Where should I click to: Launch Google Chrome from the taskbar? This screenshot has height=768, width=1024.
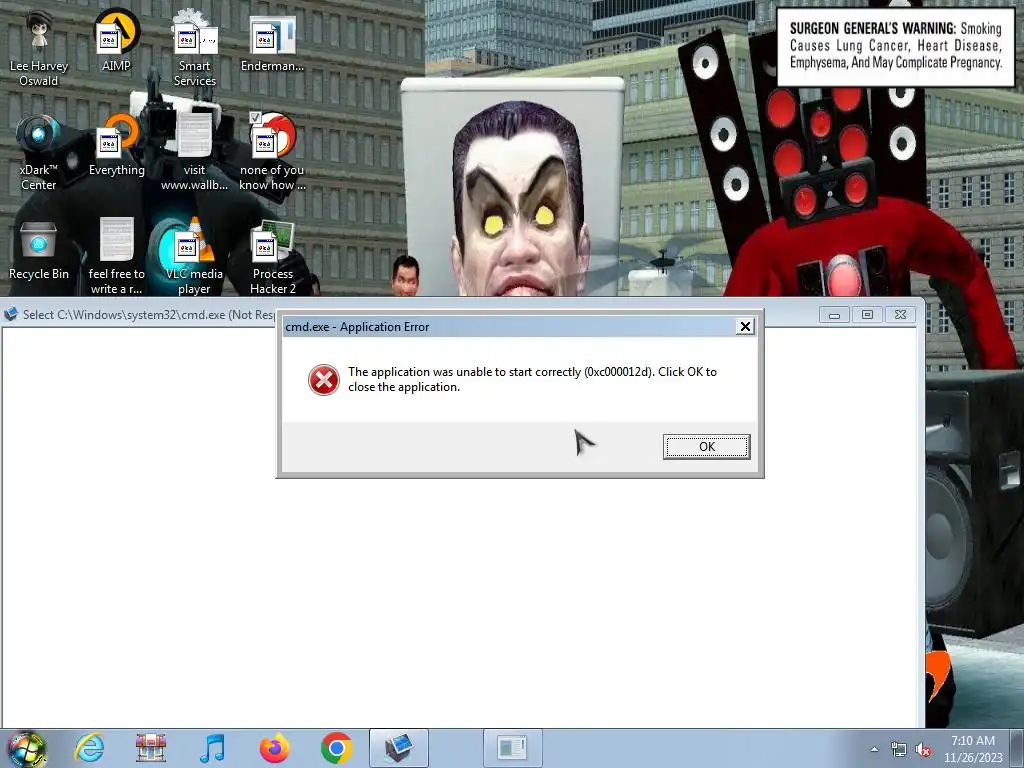[x=337, y=748]
